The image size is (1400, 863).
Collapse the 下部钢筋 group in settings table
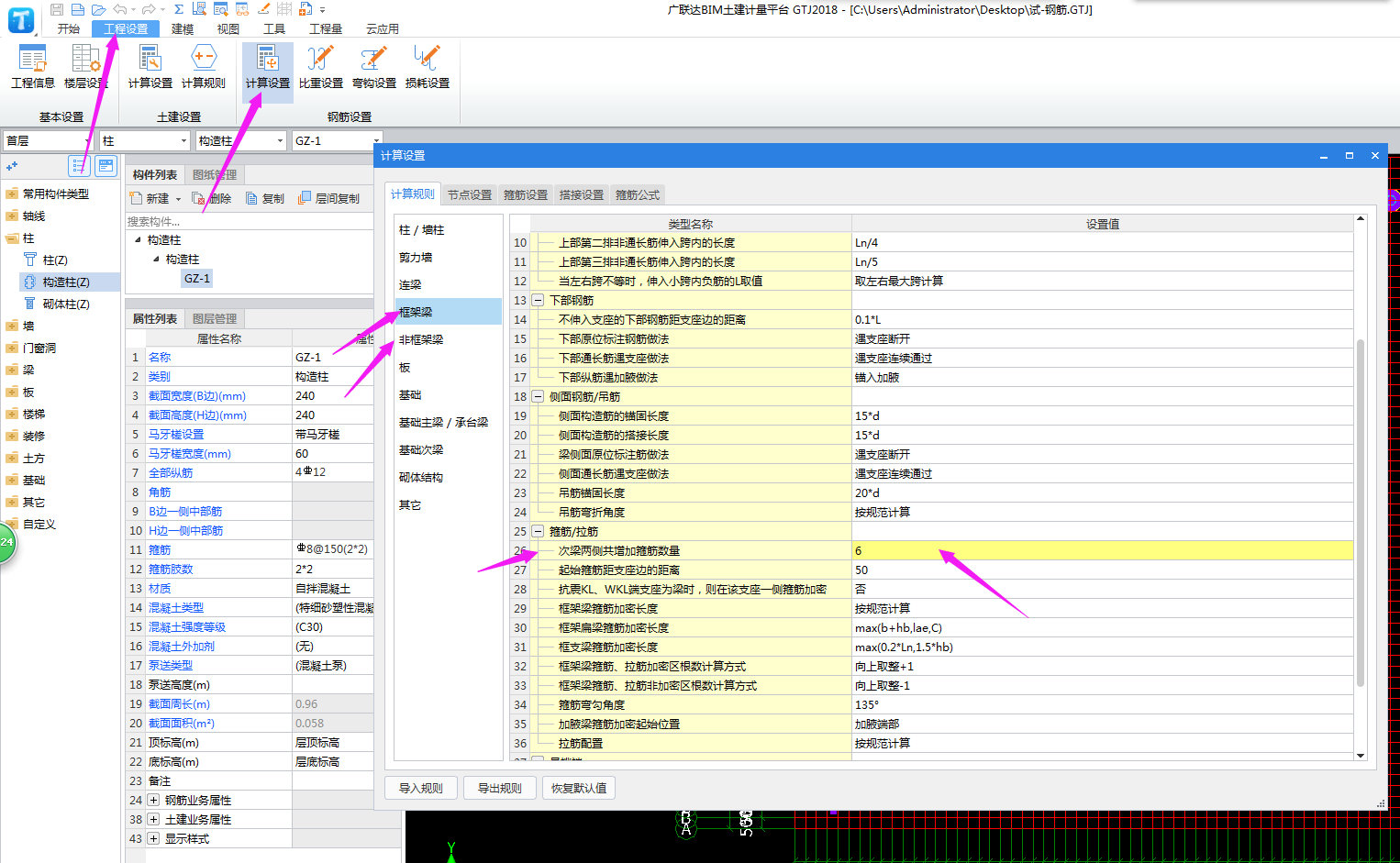coord(538,301)
